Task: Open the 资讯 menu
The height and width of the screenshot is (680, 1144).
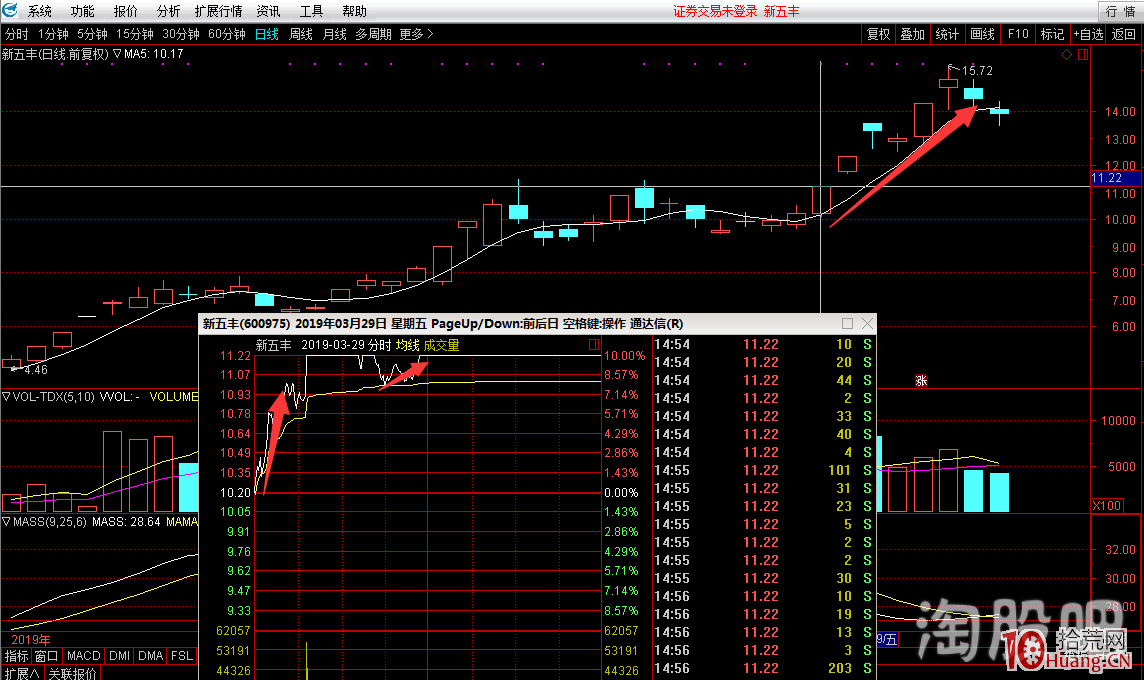Action: (268, 12)
